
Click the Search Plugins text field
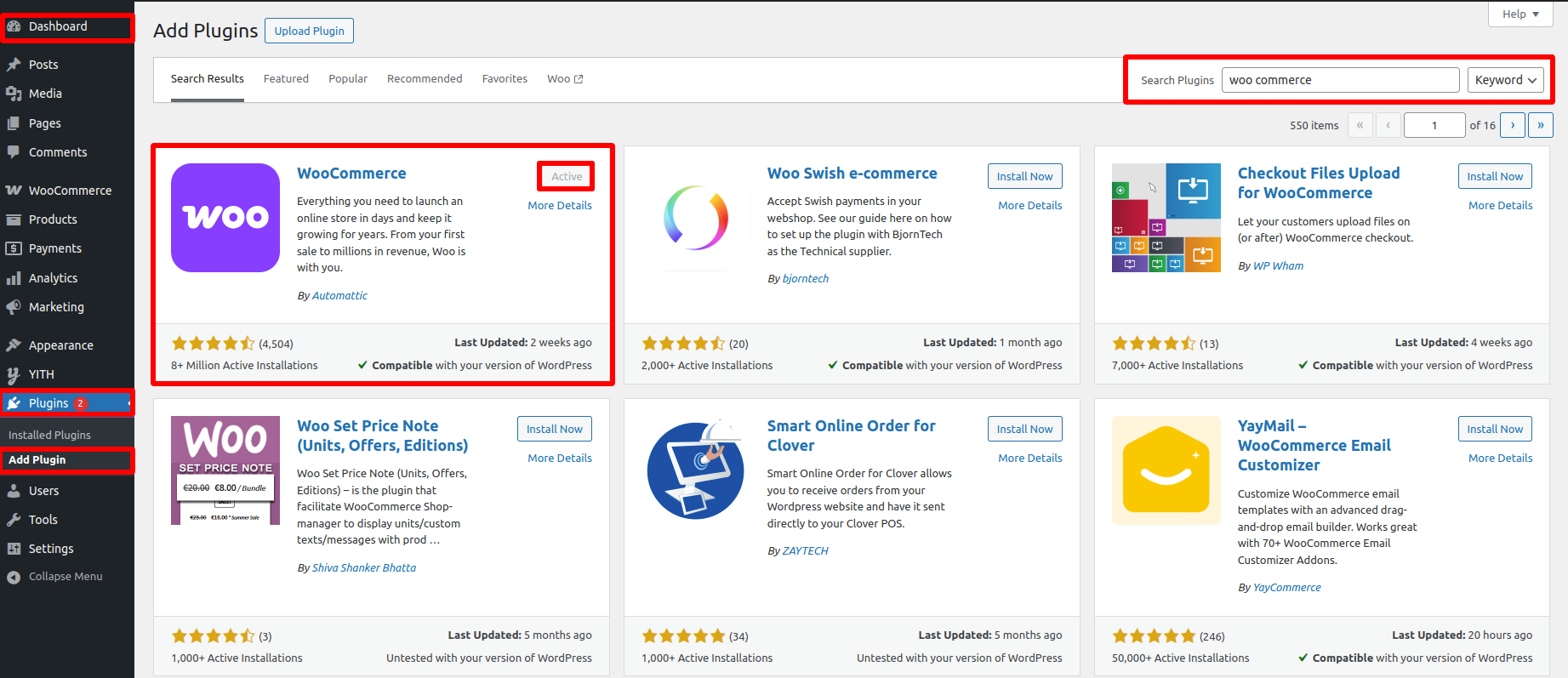1340,80
